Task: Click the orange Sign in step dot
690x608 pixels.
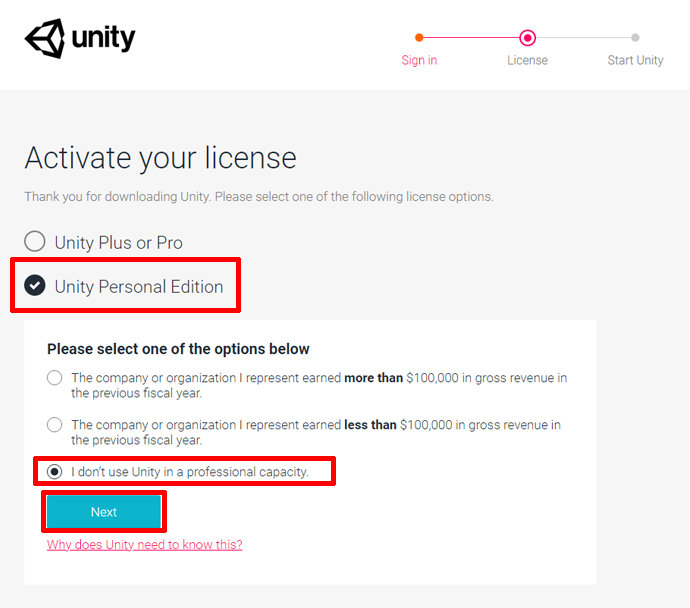Action: click(419, 38)
